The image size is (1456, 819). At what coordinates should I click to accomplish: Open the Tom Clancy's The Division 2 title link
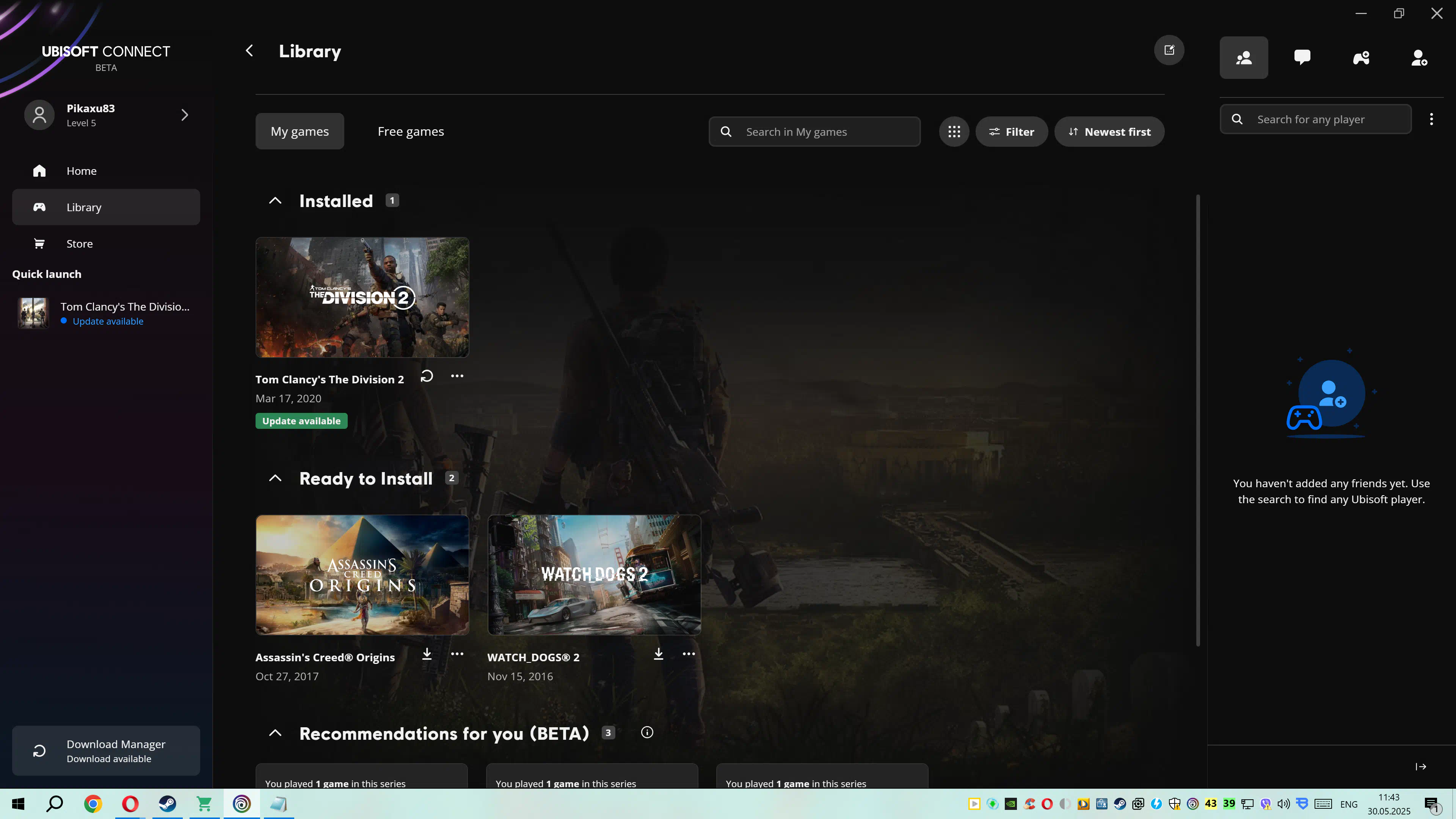point(329,379)
